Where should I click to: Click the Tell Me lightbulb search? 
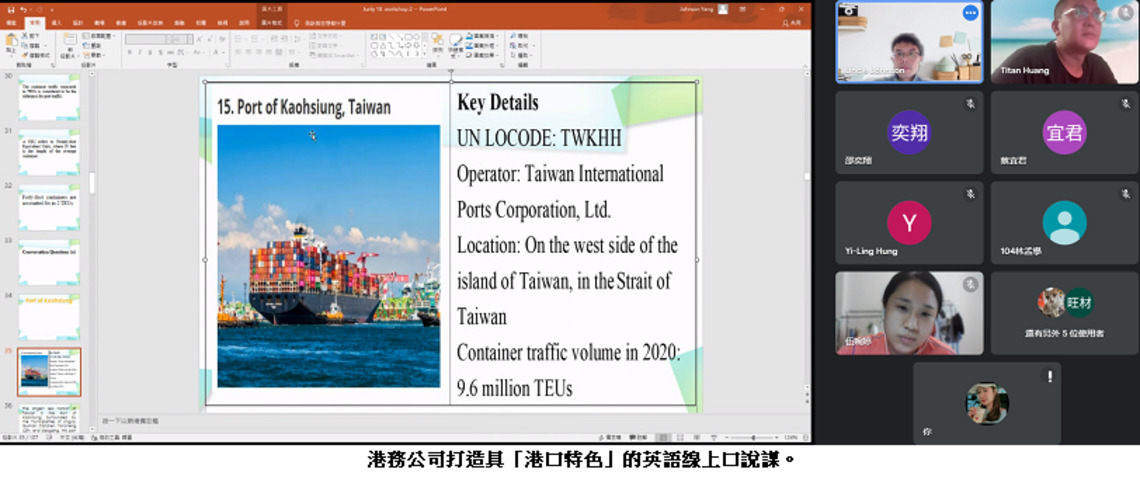click(297, 23)
